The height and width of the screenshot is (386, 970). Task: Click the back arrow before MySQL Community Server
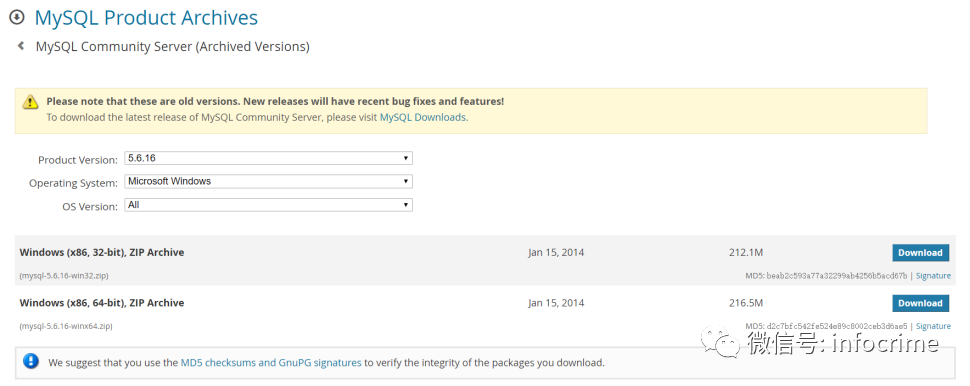tap(21, 45)
